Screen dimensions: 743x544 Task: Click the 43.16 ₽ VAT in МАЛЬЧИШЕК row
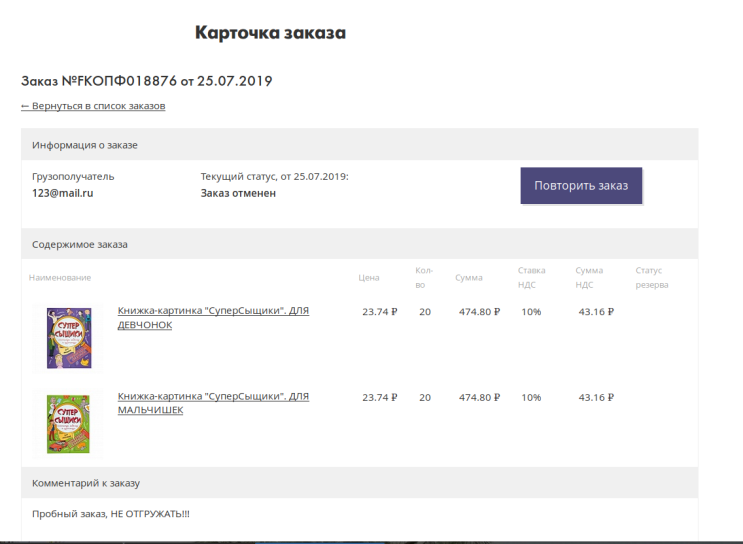click(596, 398)
